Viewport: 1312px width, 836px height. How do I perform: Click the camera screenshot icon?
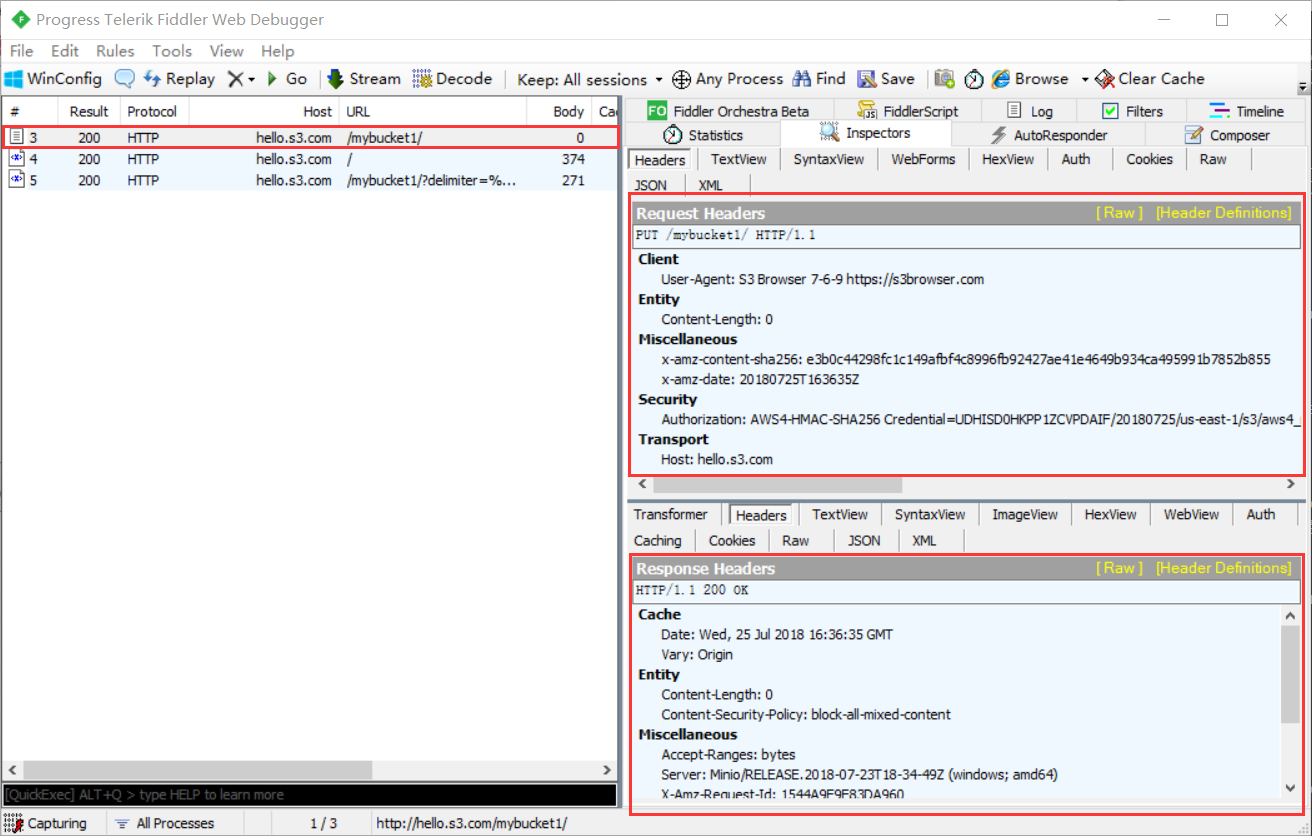pos(944,79)
